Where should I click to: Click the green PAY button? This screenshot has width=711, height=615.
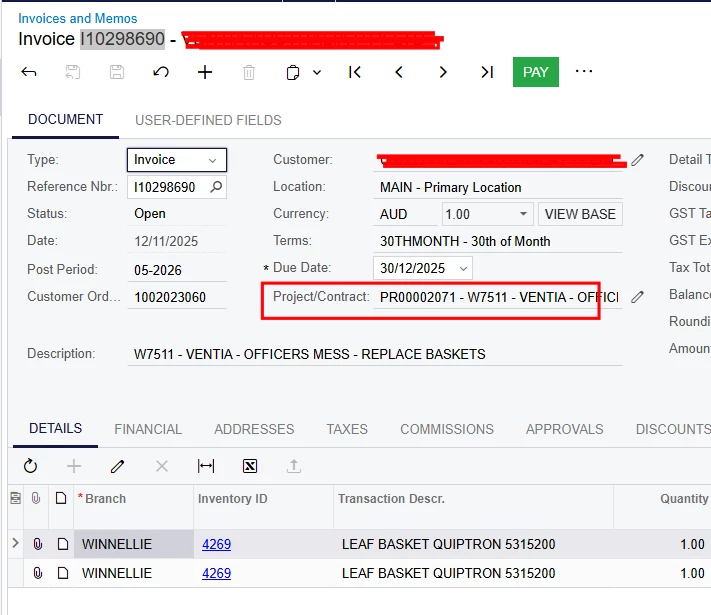click(x=536, y=72)
